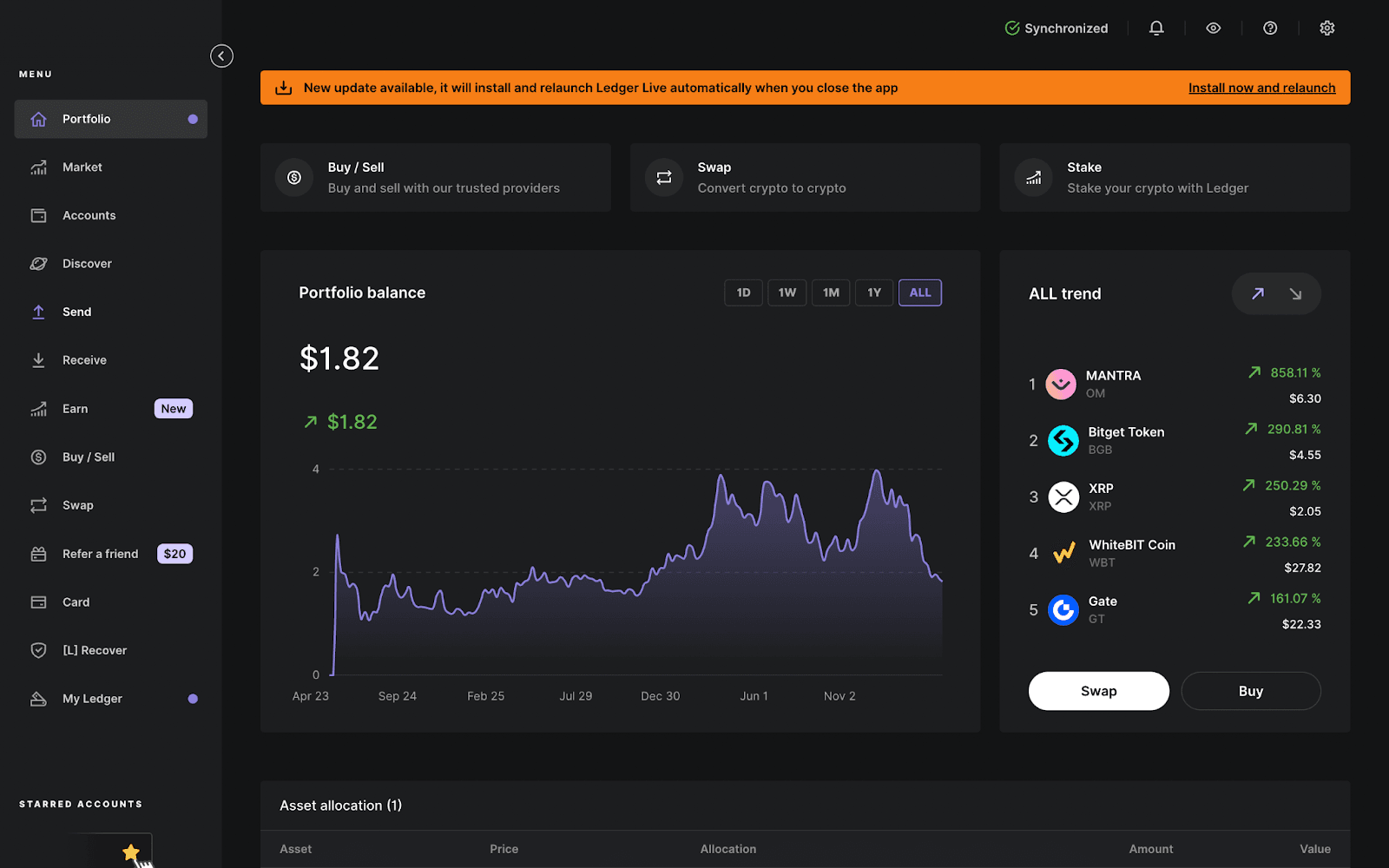Click the notifications bell icon
The width and height of the screenshot is (1389, 868).
(x=1155, y=28)
